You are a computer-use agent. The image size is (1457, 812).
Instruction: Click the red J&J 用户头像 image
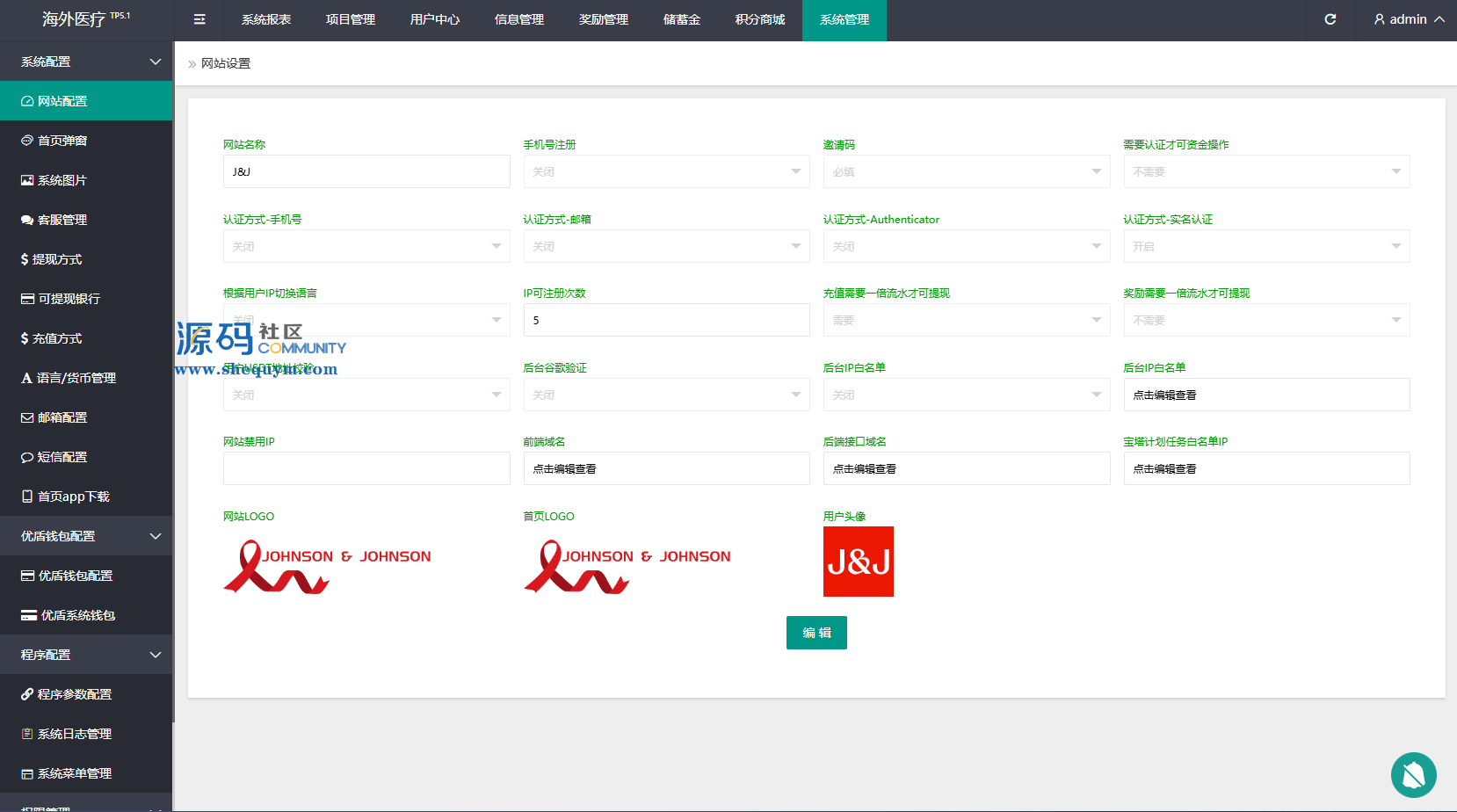(x=859, y=562)
